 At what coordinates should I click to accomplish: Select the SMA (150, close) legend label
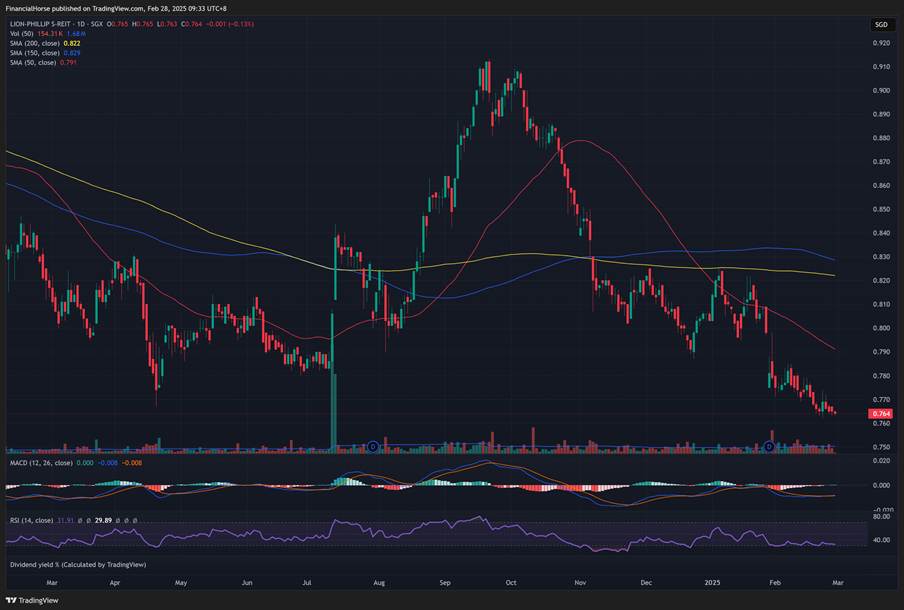pyautogui.click(x=32, y=53)
